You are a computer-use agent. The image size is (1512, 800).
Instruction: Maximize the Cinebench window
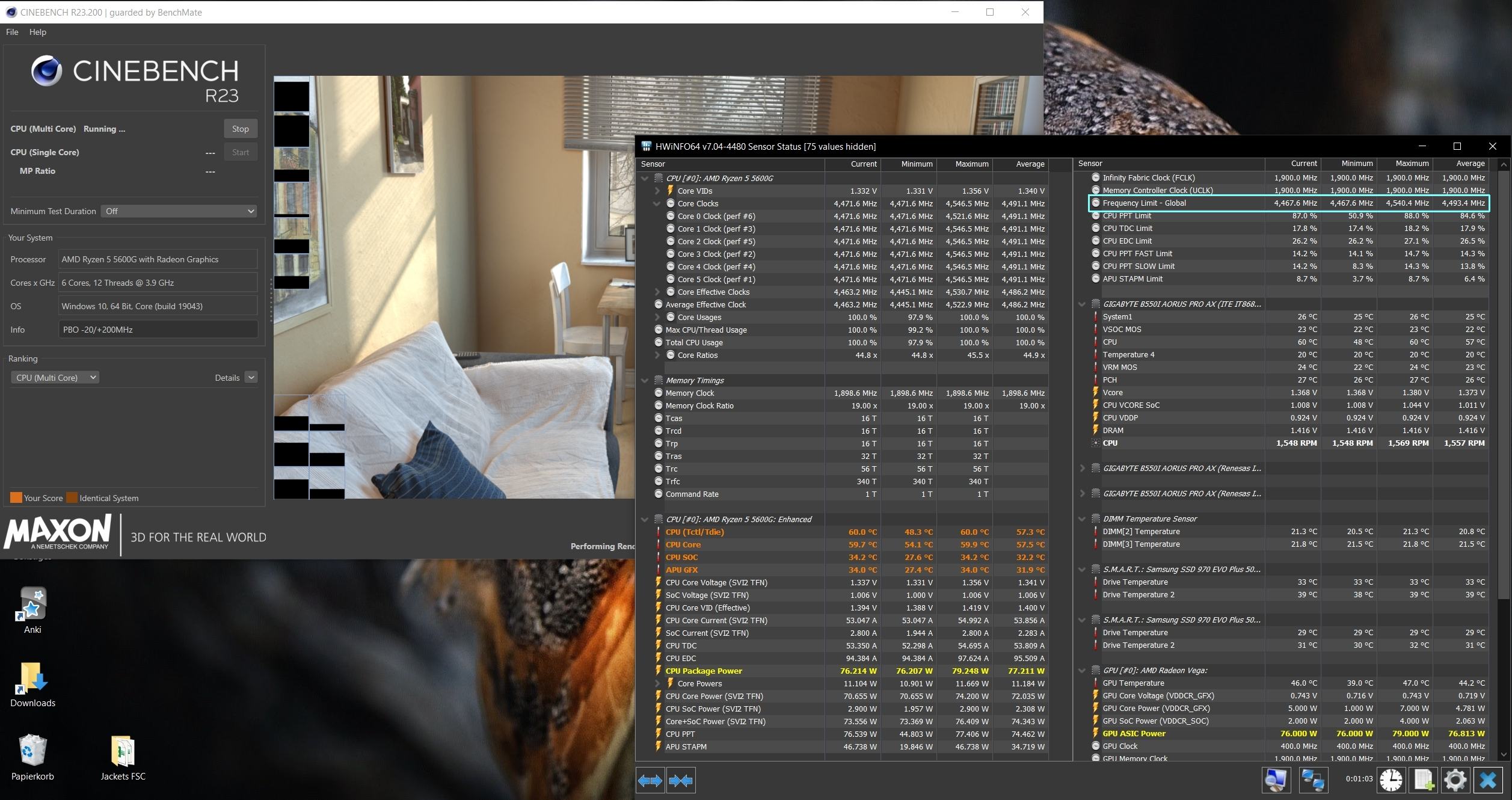click(990, 12)
